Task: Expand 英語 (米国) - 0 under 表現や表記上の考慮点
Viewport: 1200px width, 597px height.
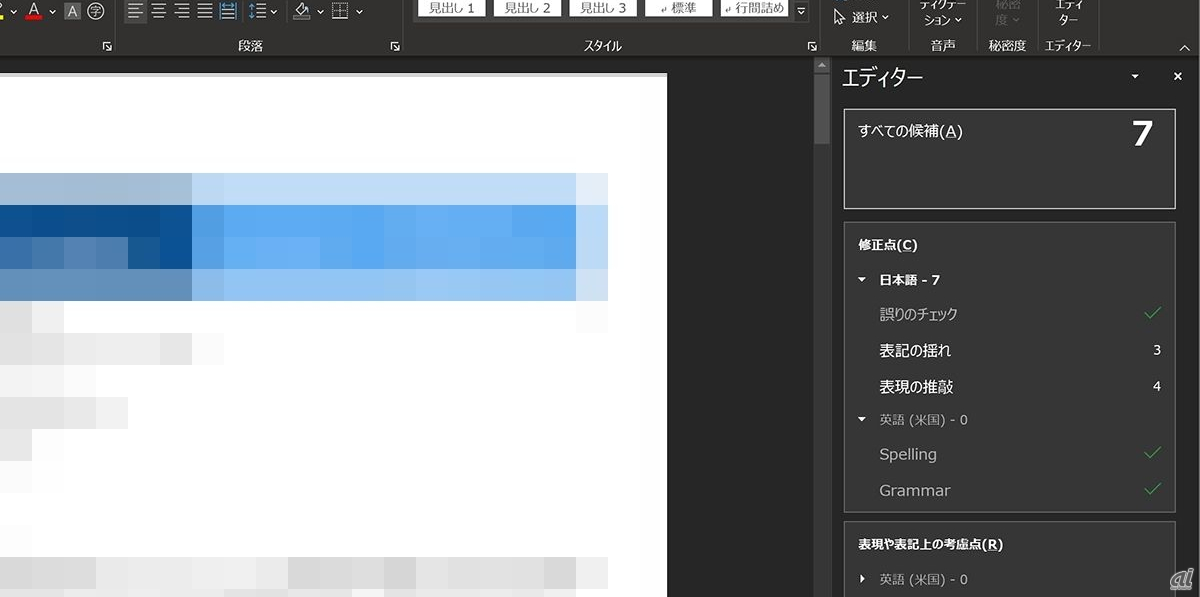Action: [x=862, y=580]
